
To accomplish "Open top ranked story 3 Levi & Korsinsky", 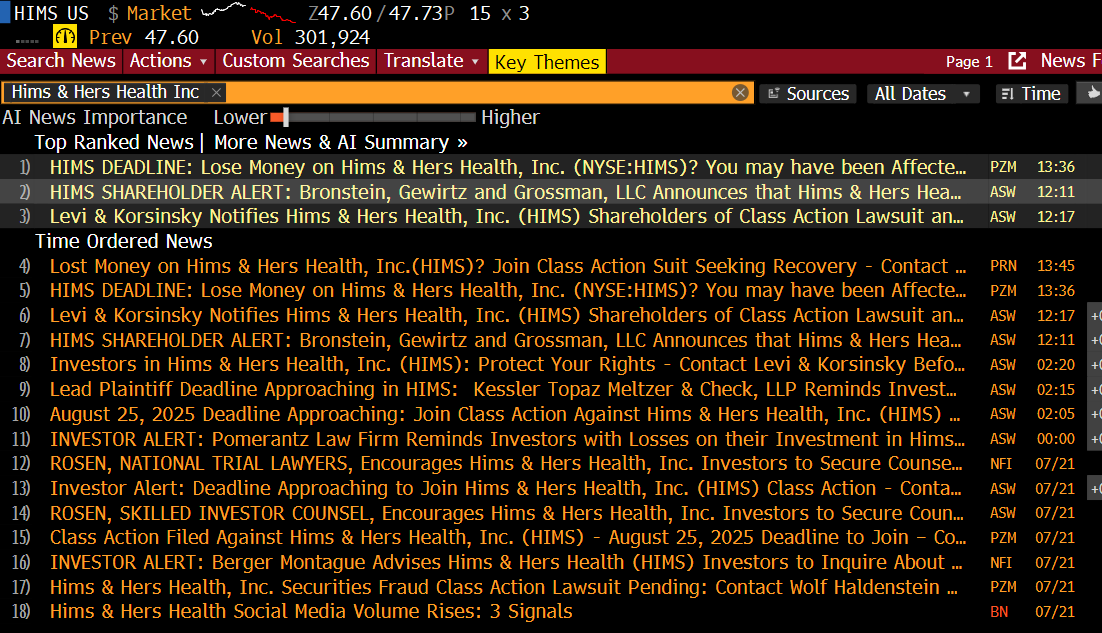I will (507, 216).
